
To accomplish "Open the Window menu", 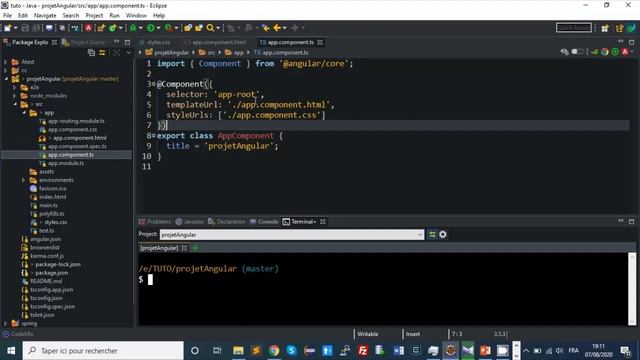I will [136, 16].
